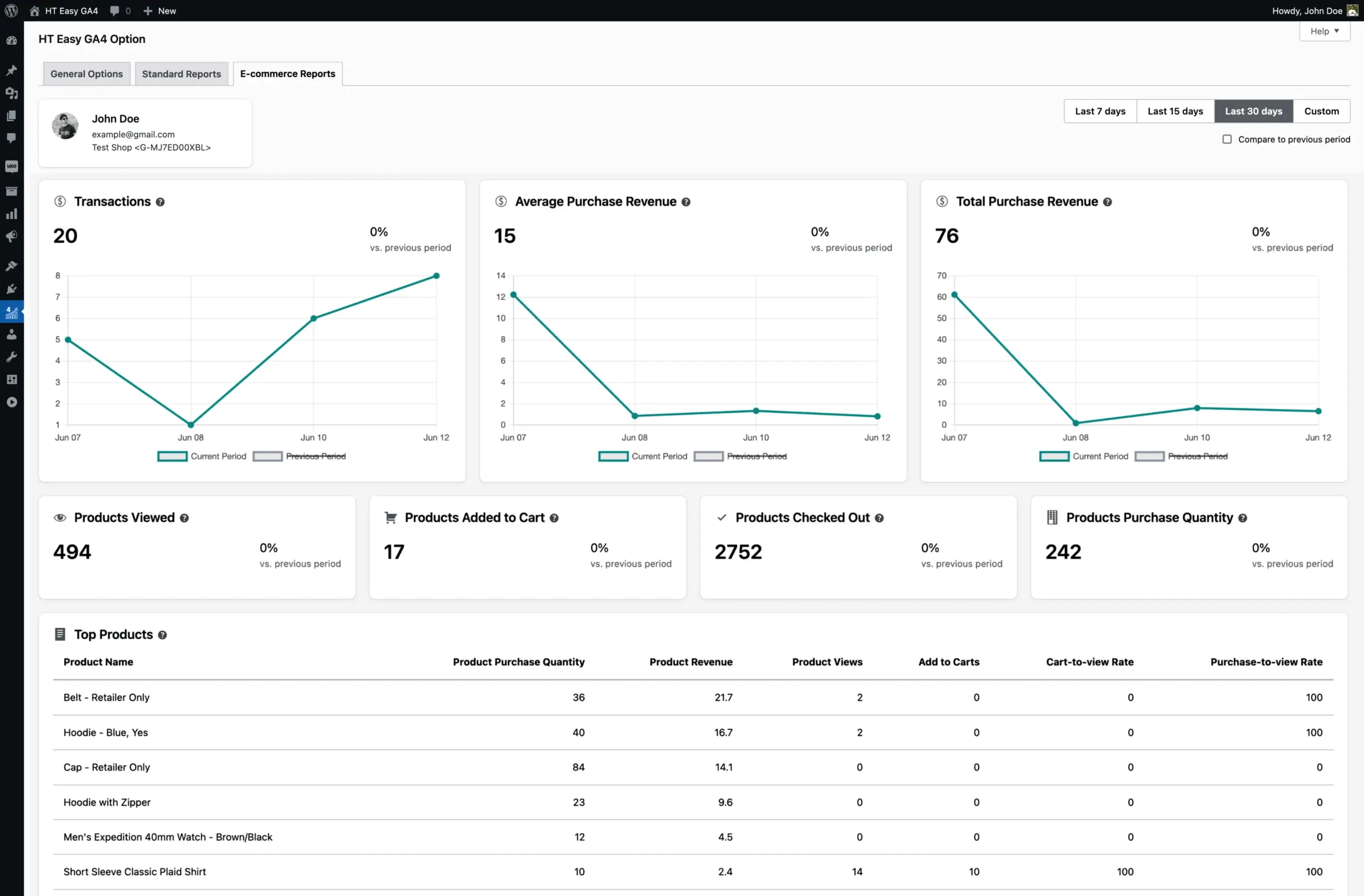This screenshot has height=896, width=1364.
Task: Click the Transactions metric icon
Action: pyautogui.click(x=58, y=201)
